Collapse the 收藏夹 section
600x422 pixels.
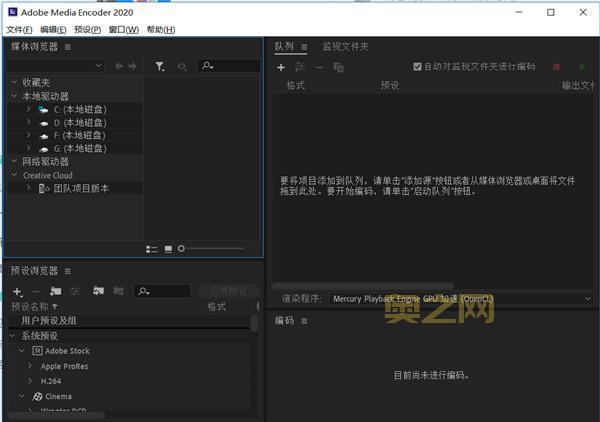tap(14, 82)
